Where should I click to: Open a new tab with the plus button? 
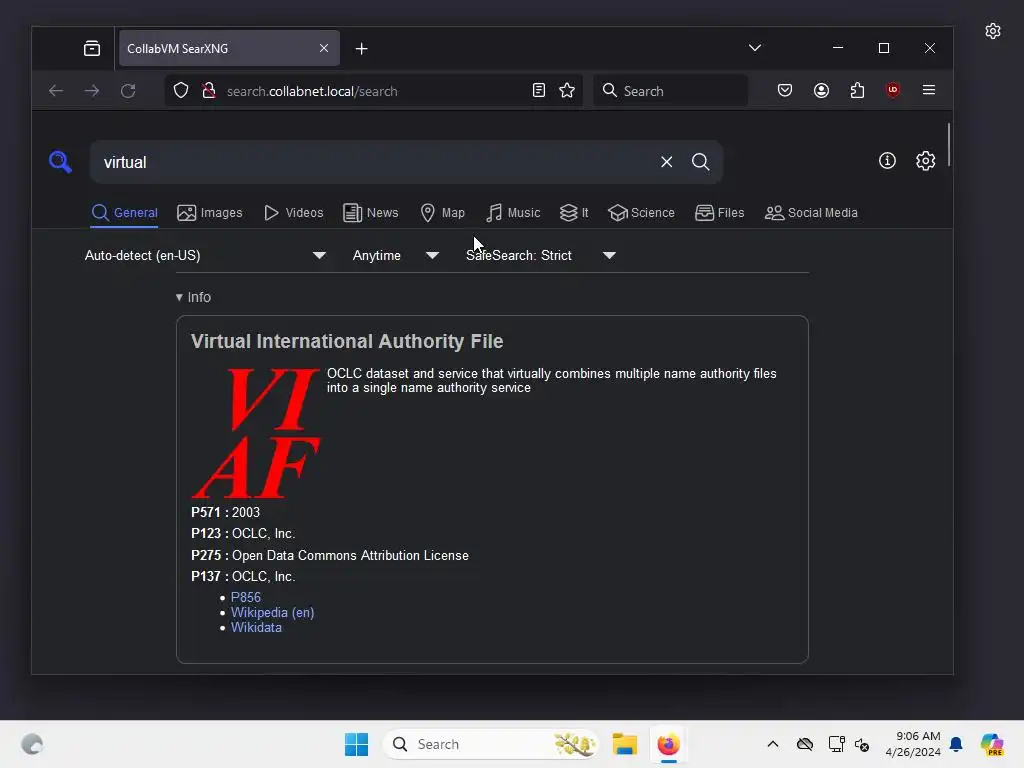click(361, 48)
